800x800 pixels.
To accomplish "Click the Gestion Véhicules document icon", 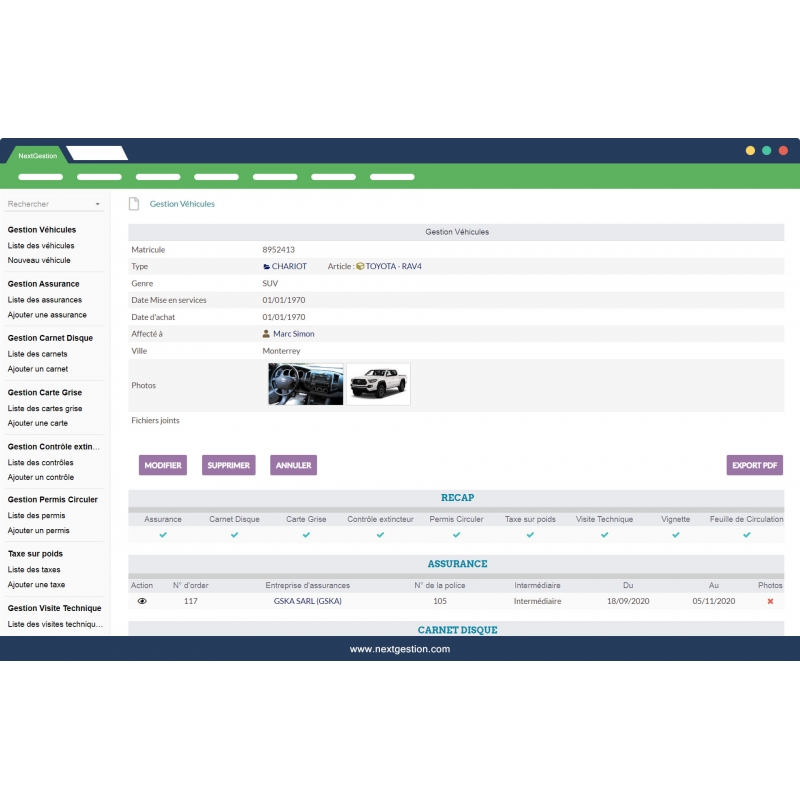I will pos(134,203).
